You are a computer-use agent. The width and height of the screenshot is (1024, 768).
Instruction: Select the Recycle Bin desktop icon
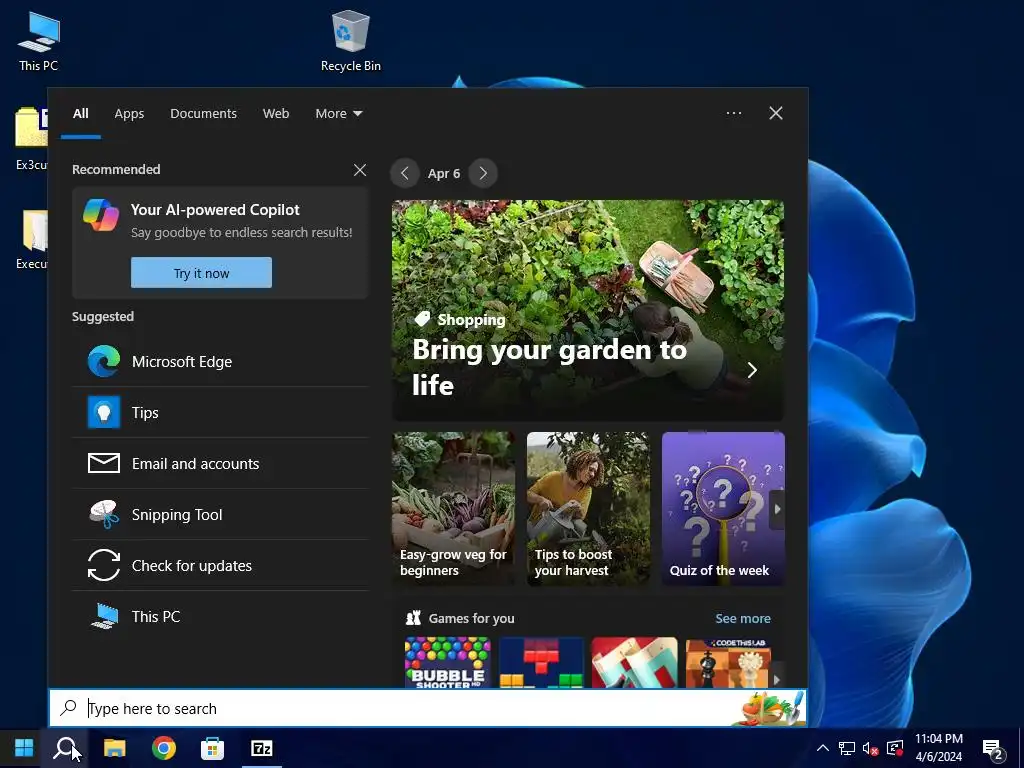[x=351, y=42]
